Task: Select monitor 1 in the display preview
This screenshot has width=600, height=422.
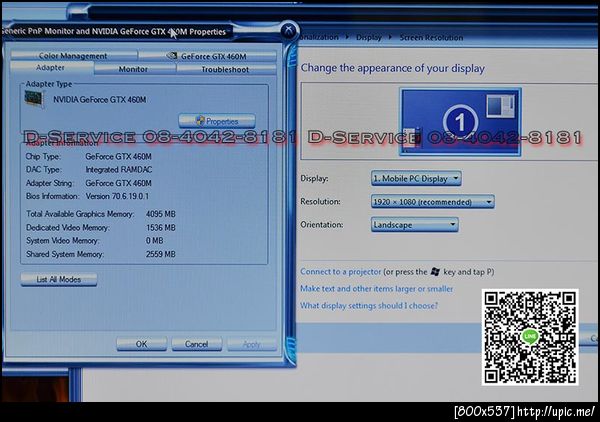Action: pyautogui.click(x=460, y=121)
